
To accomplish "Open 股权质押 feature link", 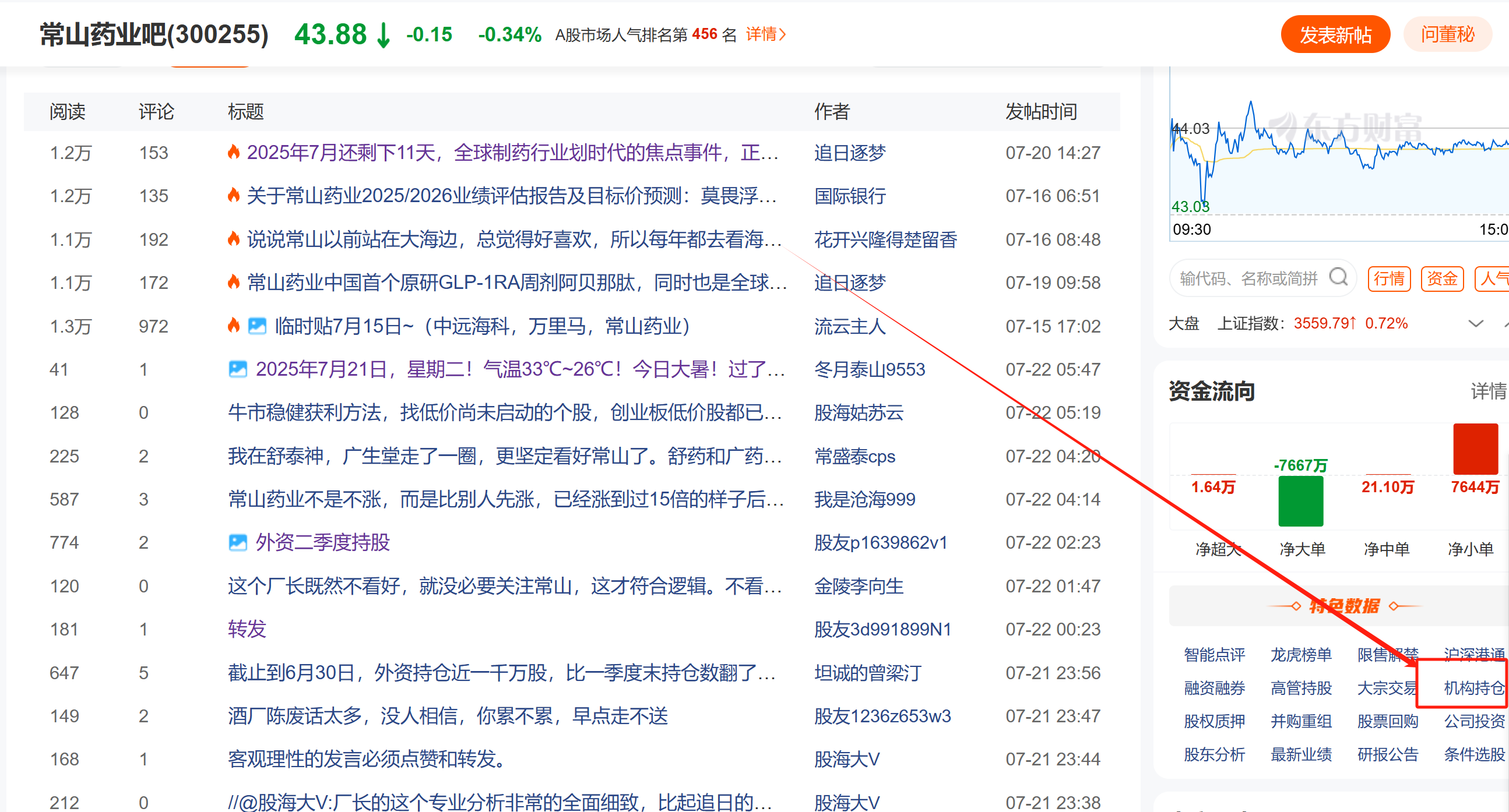I will pyautogui.click(x=1213, y=721).
